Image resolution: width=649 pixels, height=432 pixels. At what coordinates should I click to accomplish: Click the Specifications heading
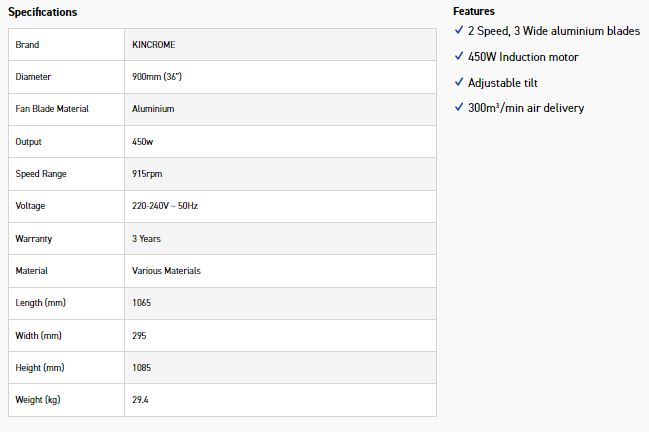pyautogui.click(x=43, y=12)
